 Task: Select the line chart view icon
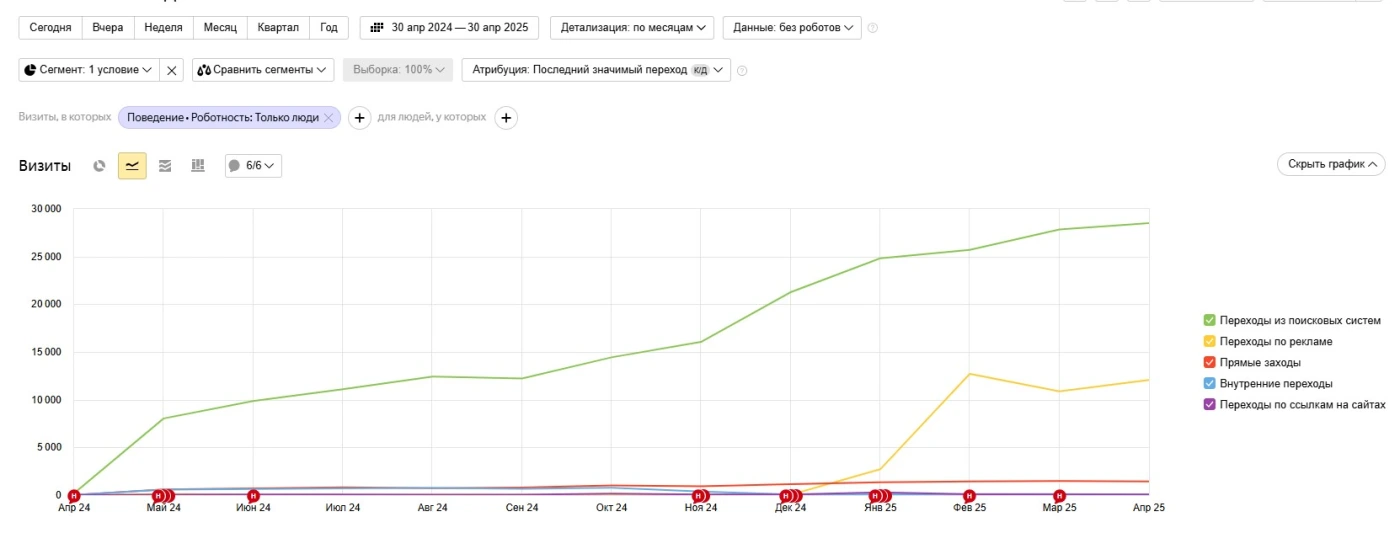(x=132, y=166)
